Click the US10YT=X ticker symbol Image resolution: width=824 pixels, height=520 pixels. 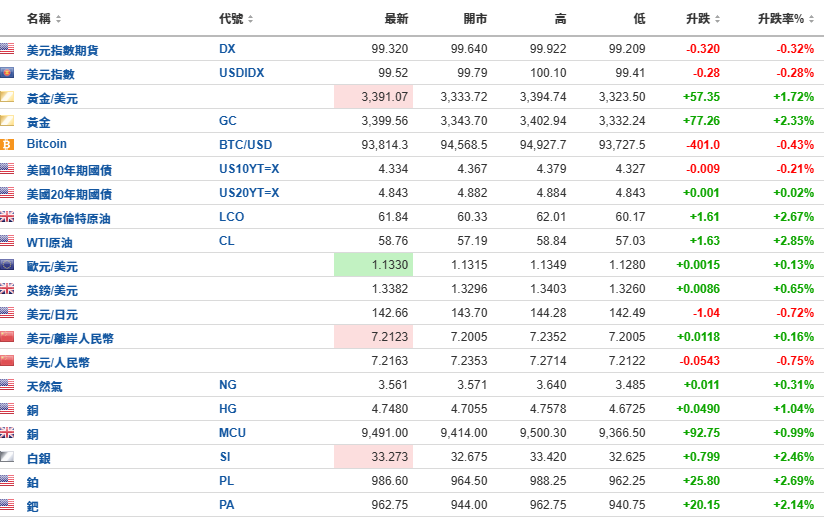coord(249,169)
